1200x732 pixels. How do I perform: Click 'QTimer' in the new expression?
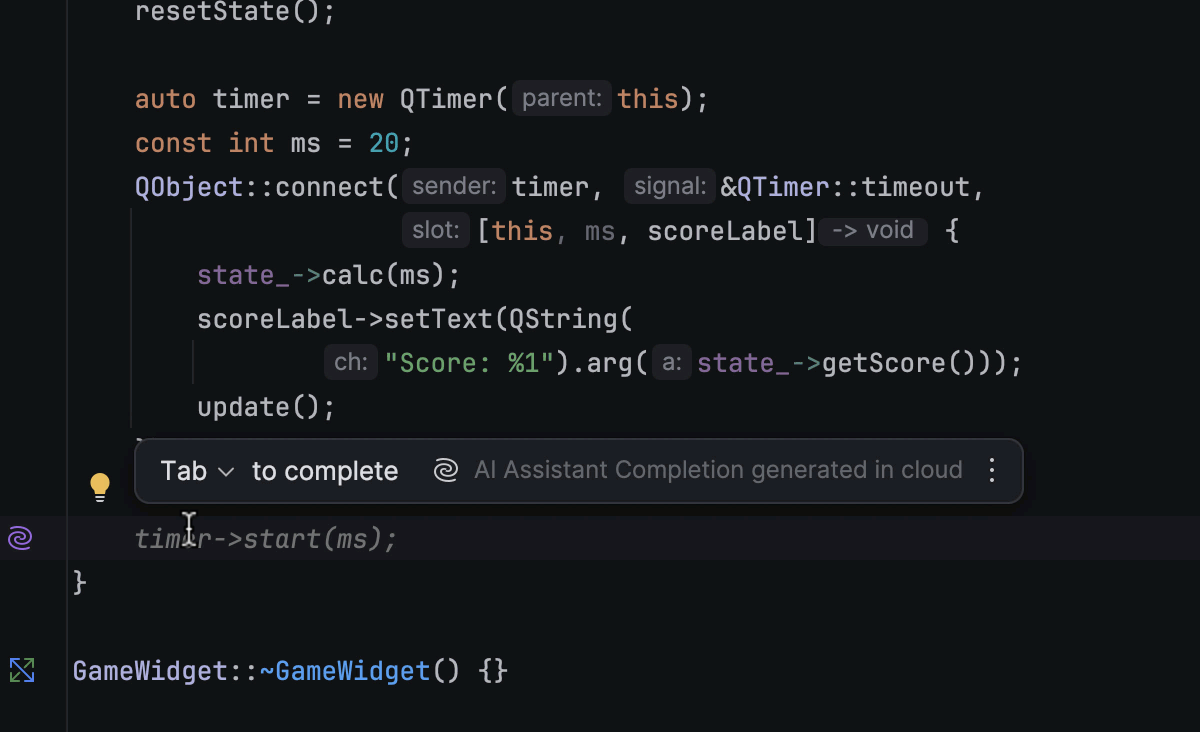point(446,99)
